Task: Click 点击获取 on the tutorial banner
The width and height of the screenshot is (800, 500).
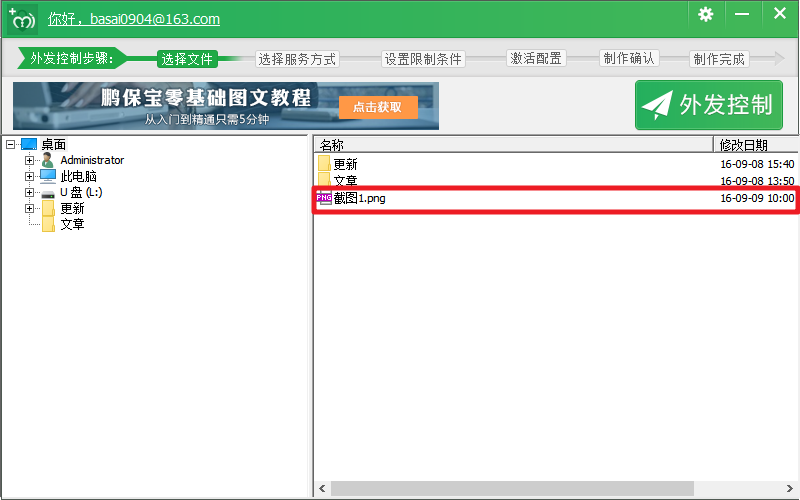Action: coord(377,107)
